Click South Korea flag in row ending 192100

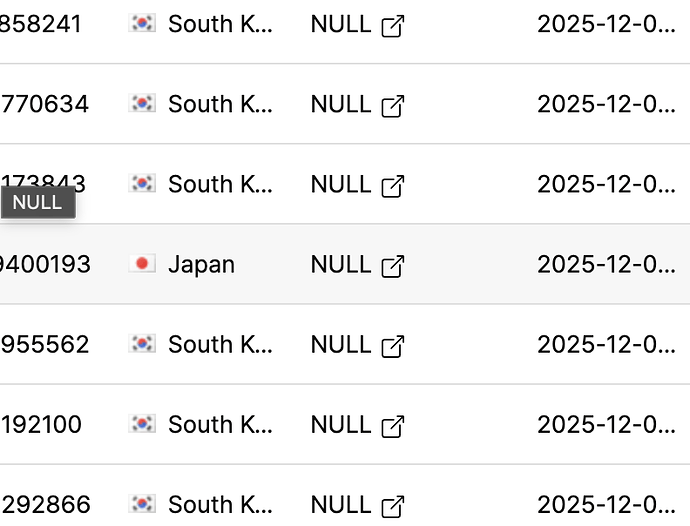(x=143, y=424)
